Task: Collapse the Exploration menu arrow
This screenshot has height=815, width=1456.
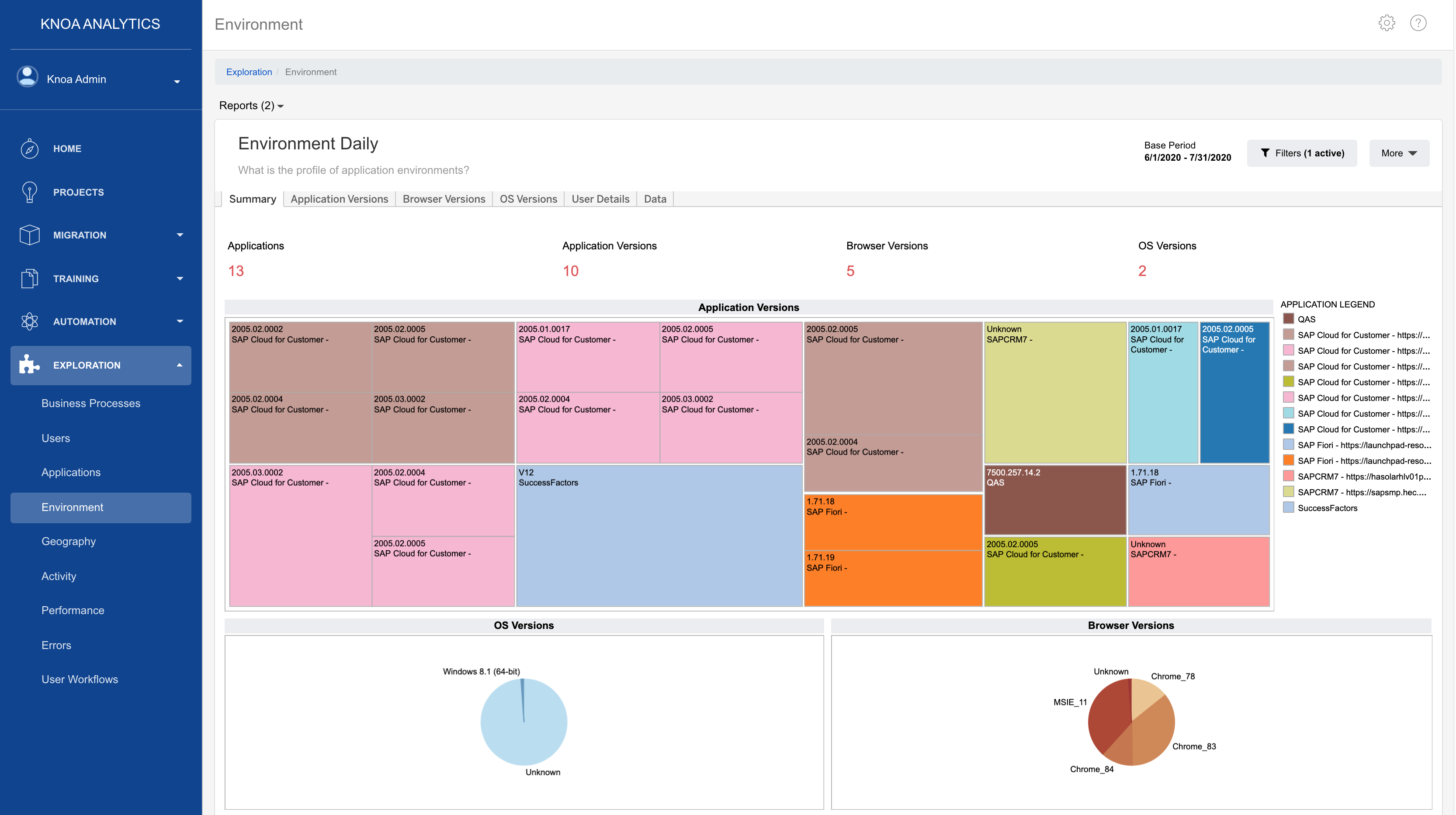Action: point(180,365)
